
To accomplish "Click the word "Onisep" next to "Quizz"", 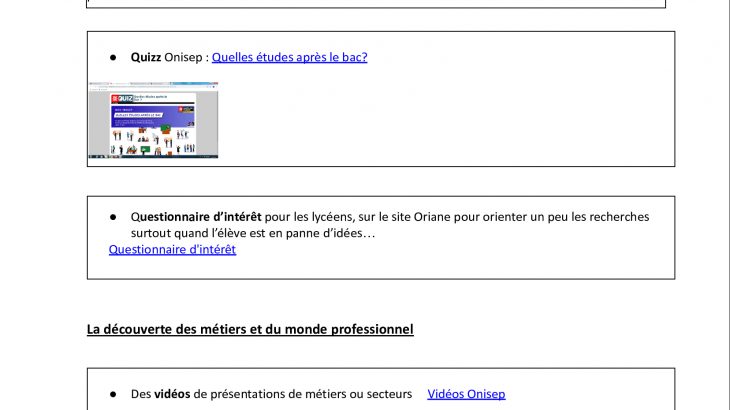I will click(x=185, y=57).
